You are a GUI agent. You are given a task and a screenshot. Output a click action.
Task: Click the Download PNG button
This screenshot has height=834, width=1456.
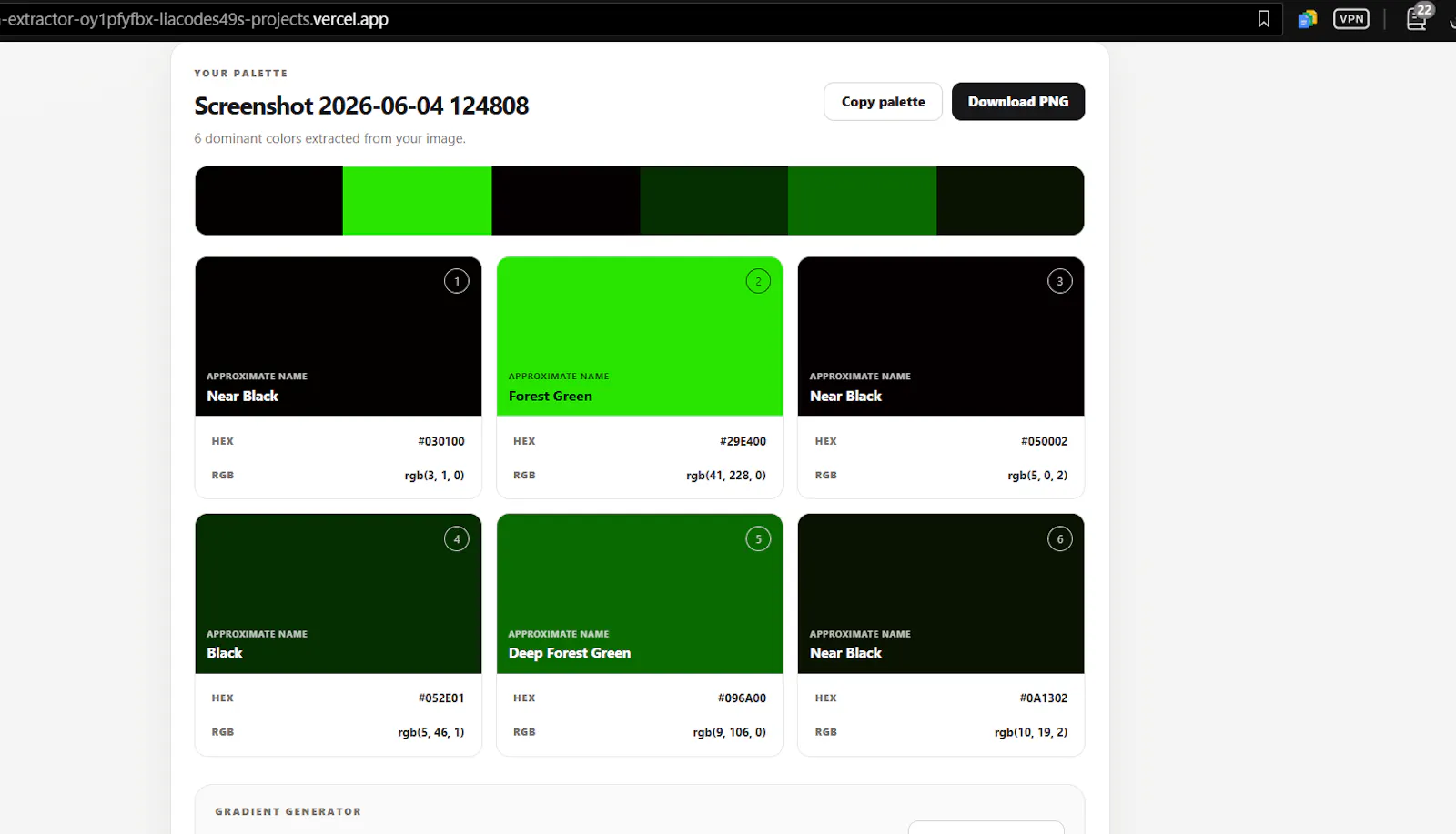point(1018,102)
